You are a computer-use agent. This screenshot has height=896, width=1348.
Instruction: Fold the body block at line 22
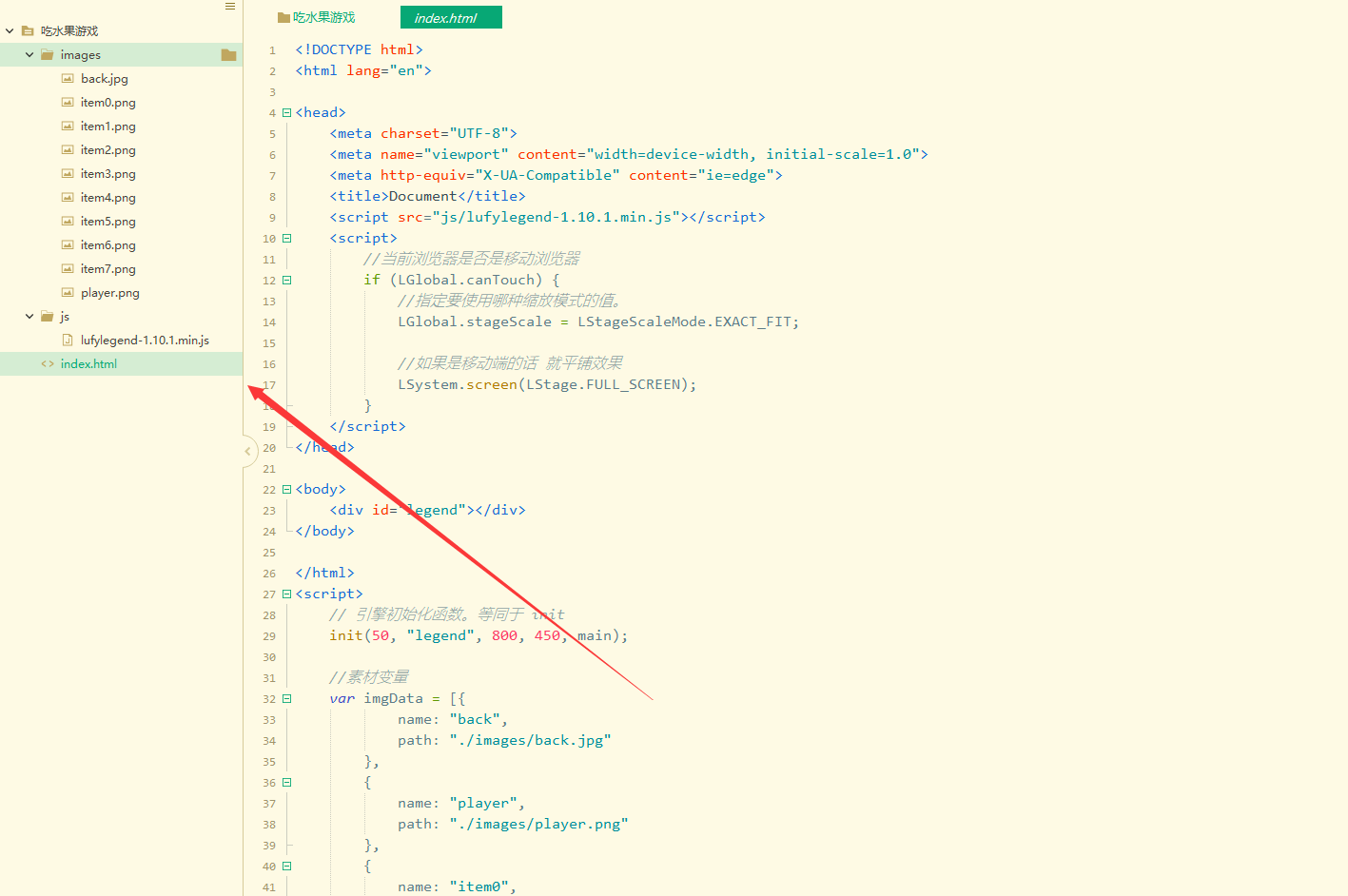click(x=286, y=490)
